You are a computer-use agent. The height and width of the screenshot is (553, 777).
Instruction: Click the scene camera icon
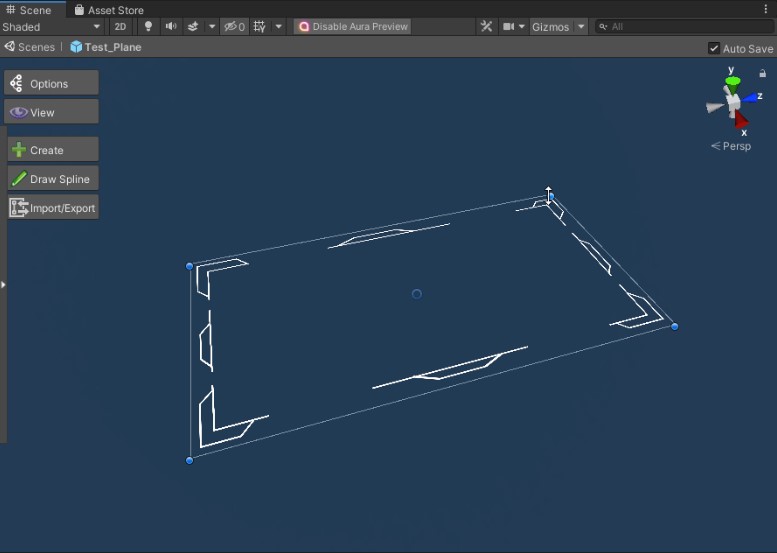[x=508, y=27]
